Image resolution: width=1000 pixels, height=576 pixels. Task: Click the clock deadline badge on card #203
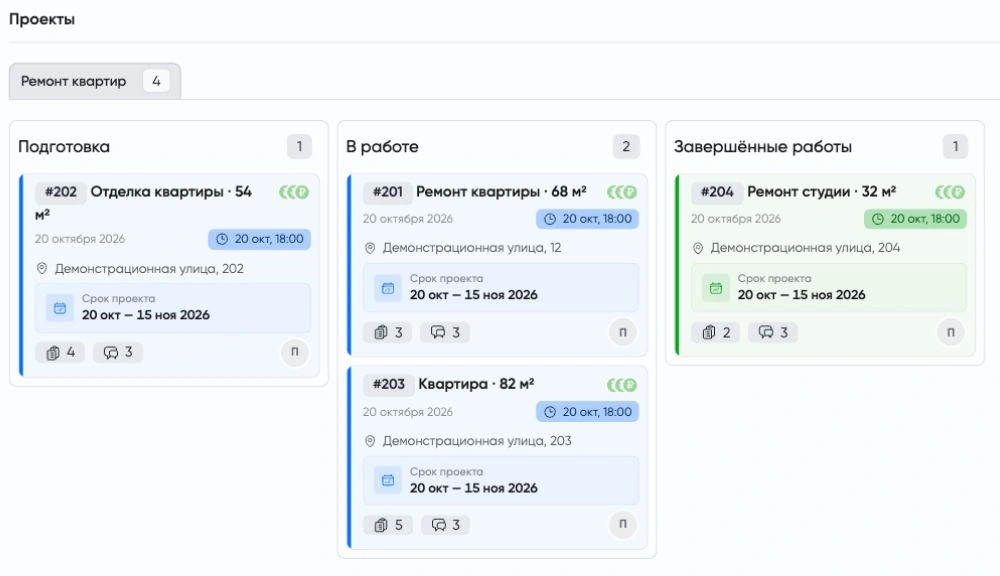[x=587, y=412]
